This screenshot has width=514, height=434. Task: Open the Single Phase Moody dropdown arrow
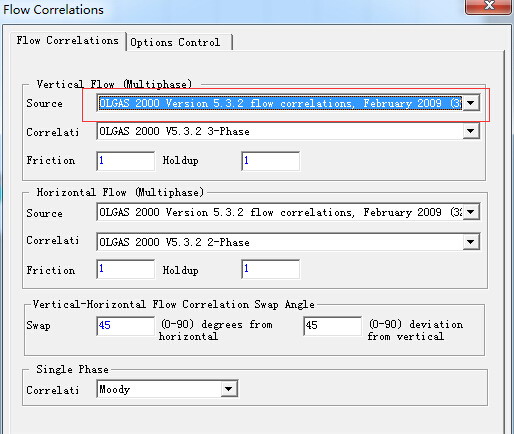pyautogui.click(x=229, y=389)
